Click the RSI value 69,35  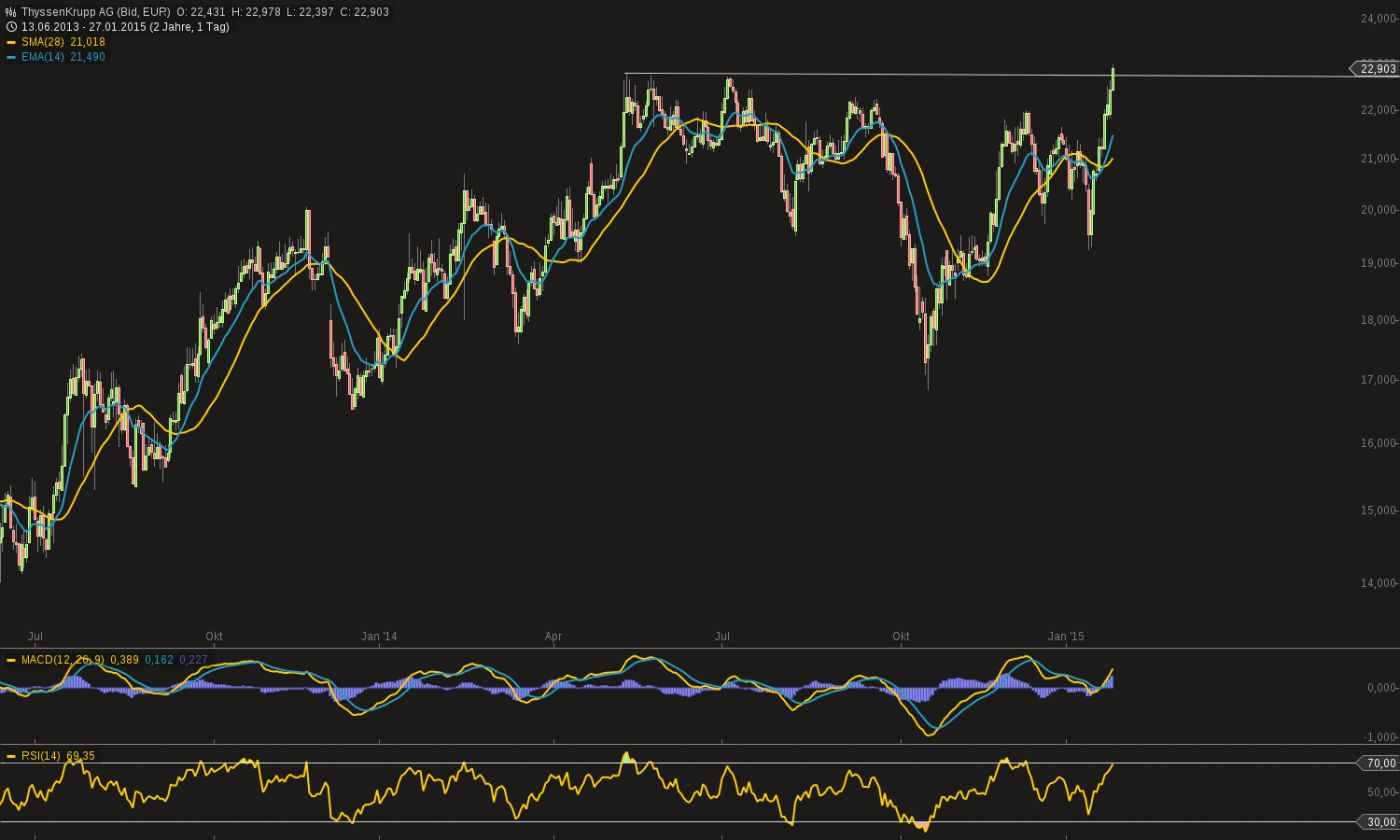81,756
